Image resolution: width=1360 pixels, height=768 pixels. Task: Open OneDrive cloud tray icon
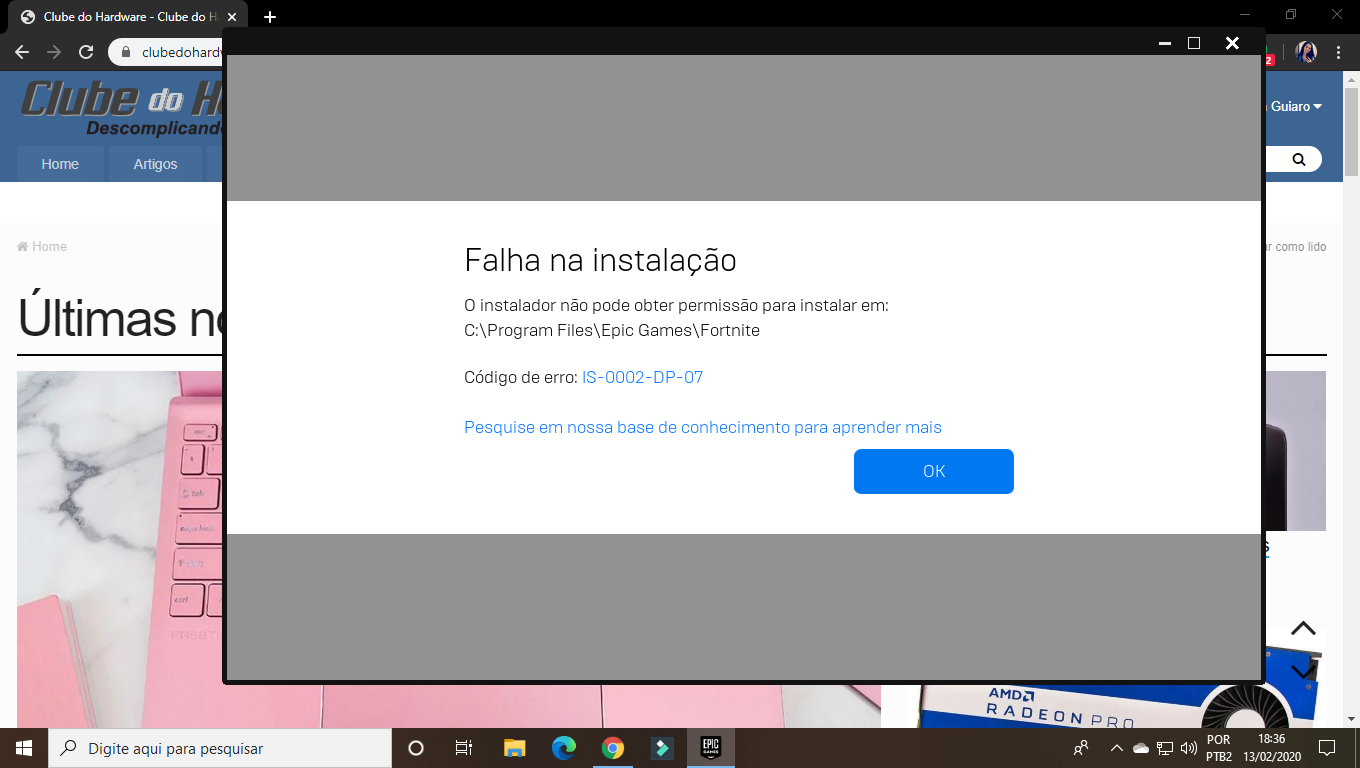point(1141,748)
